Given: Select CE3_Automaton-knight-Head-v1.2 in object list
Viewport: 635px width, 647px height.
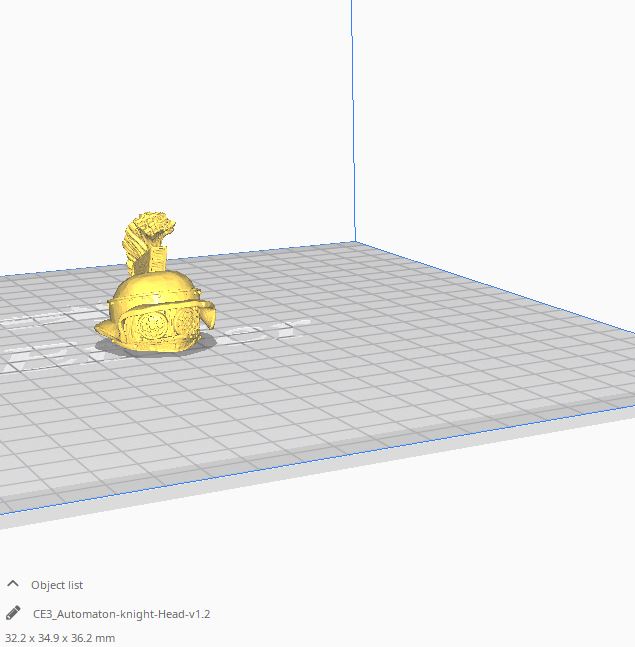Looking at the screenshot, I should [x=121, y=614].
